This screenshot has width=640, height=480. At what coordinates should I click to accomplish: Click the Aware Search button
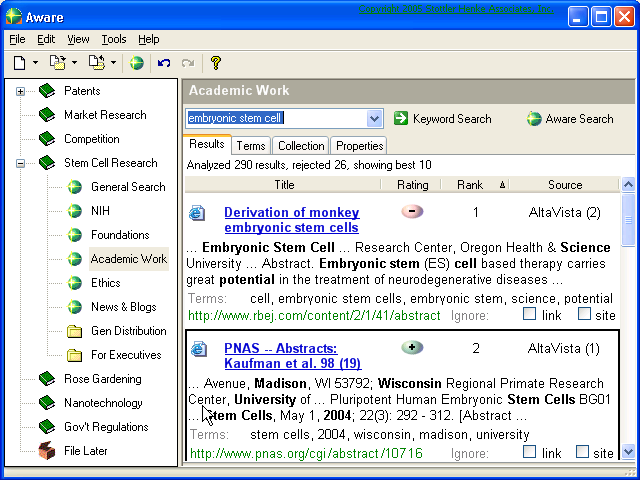pos(570,119)
